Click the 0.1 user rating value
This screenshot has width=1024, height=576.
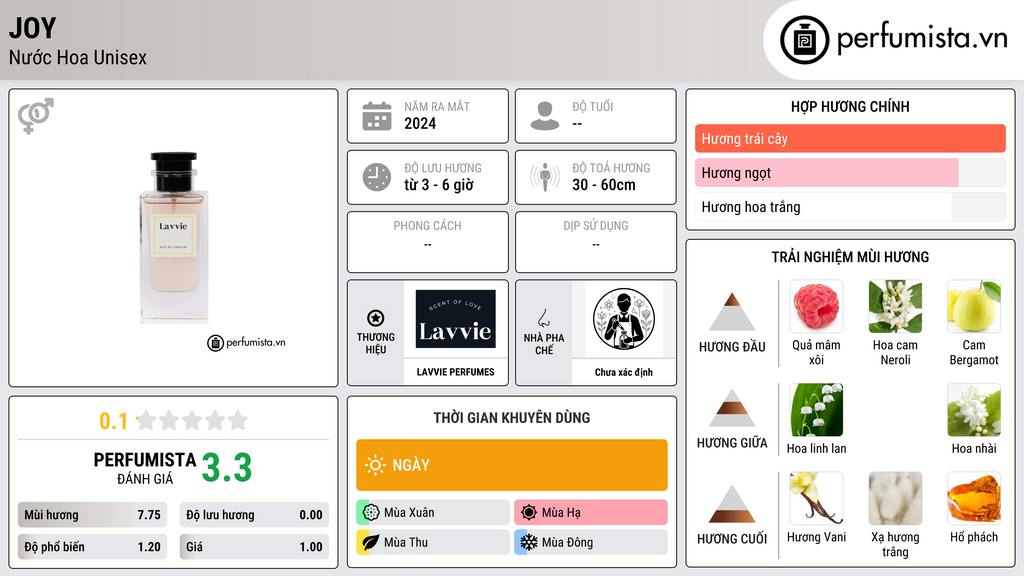pos(114,421)
